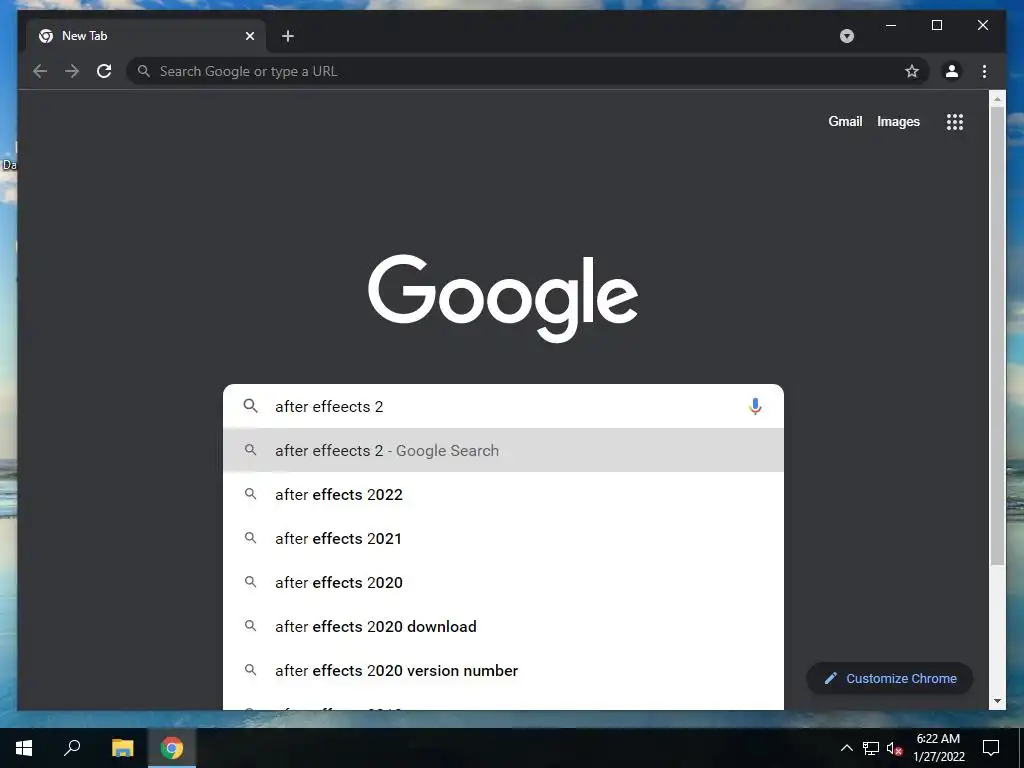Select 'after effects 2022' suggestion
1024x768 pixels.
[503, 494]
